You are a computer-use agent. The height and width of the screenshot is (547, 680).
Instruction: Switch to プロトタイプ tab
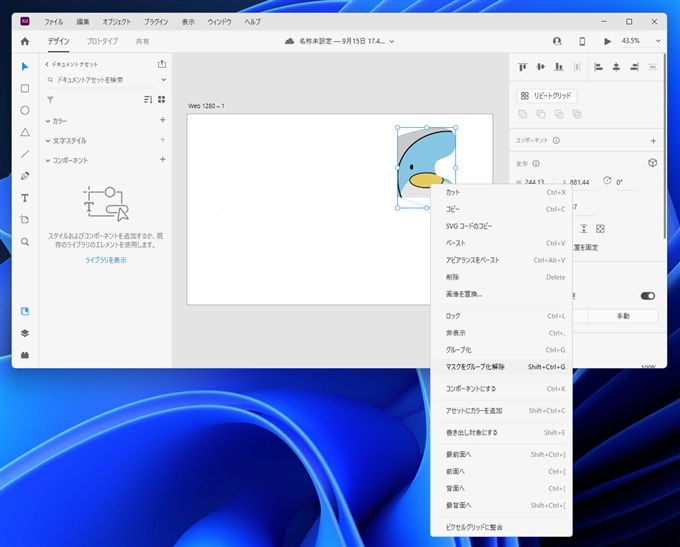[102, 41]
